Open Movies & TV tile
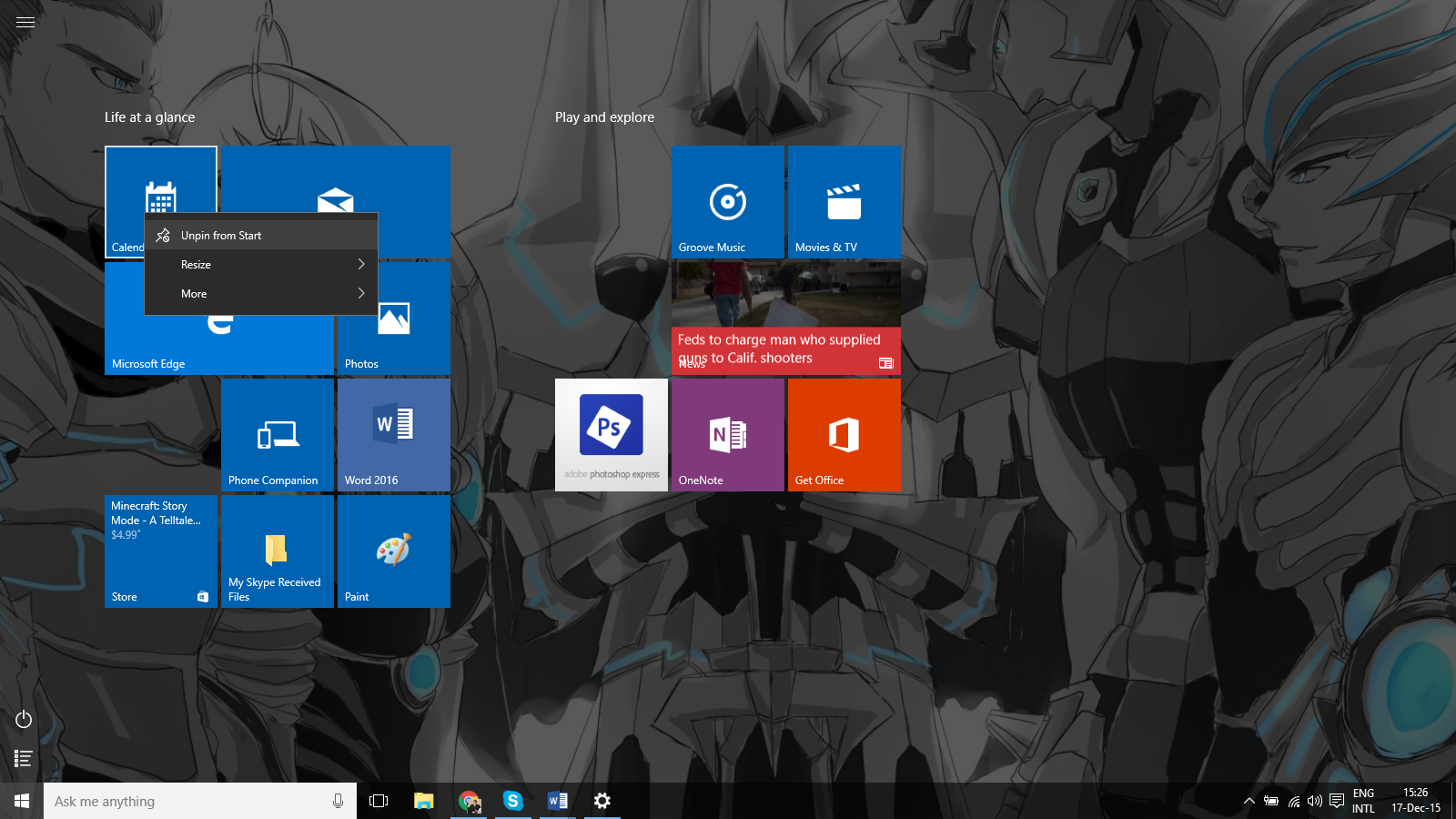 click(x=844, y=202)
